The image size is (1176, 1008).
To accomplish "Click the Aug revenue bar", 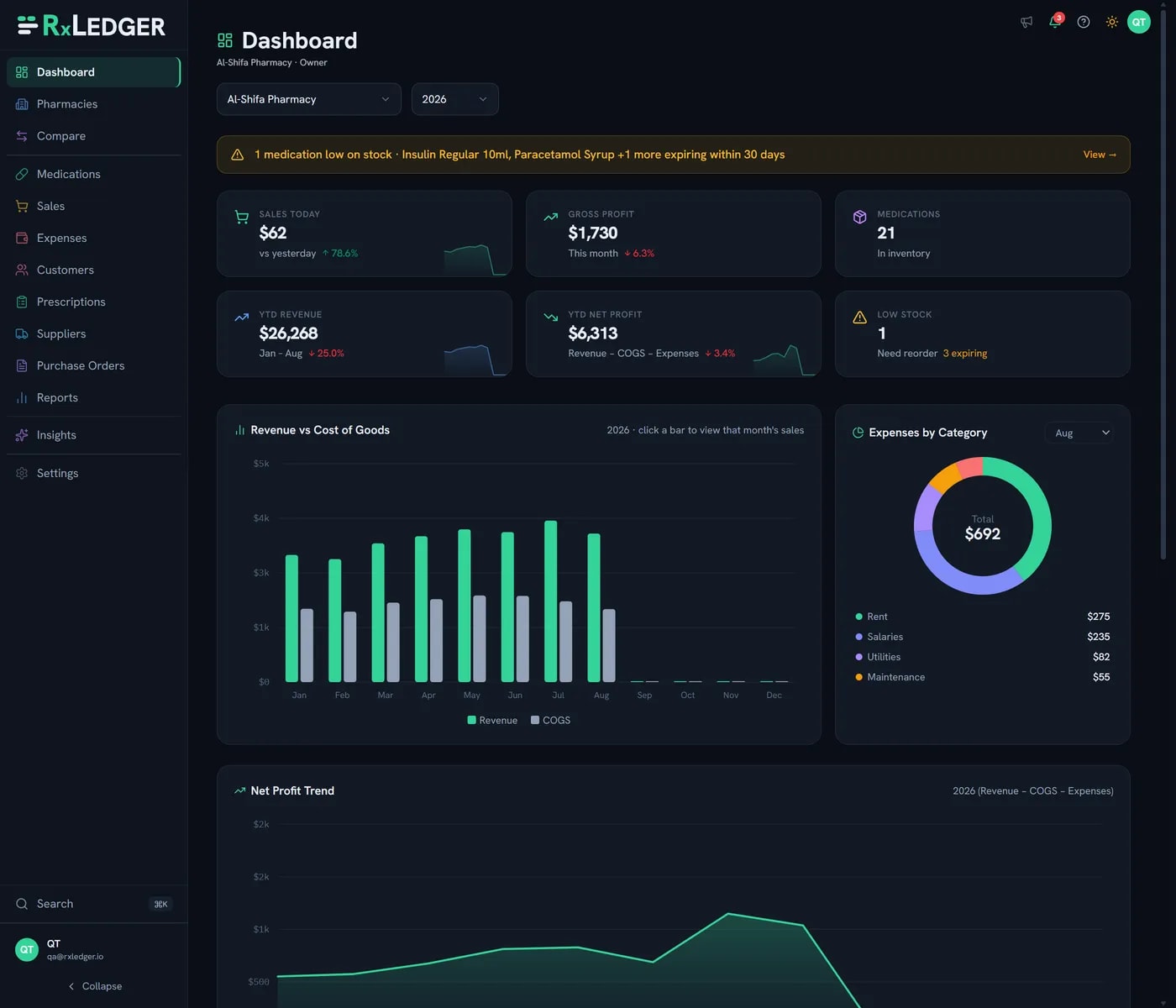I will click(x=594, y=607).
